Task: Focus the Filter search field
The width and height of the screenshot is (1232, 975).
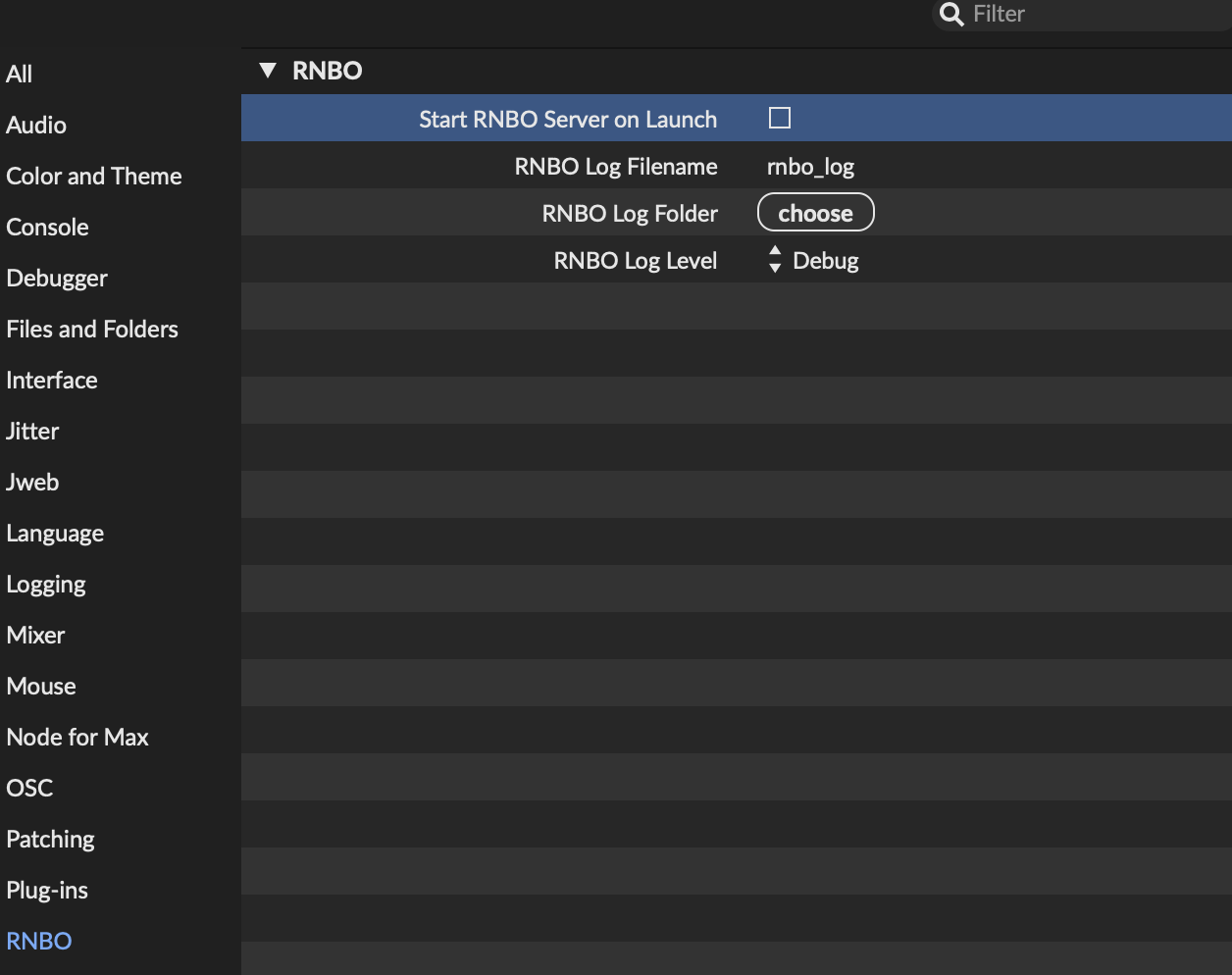Action: click(1083, 15)
